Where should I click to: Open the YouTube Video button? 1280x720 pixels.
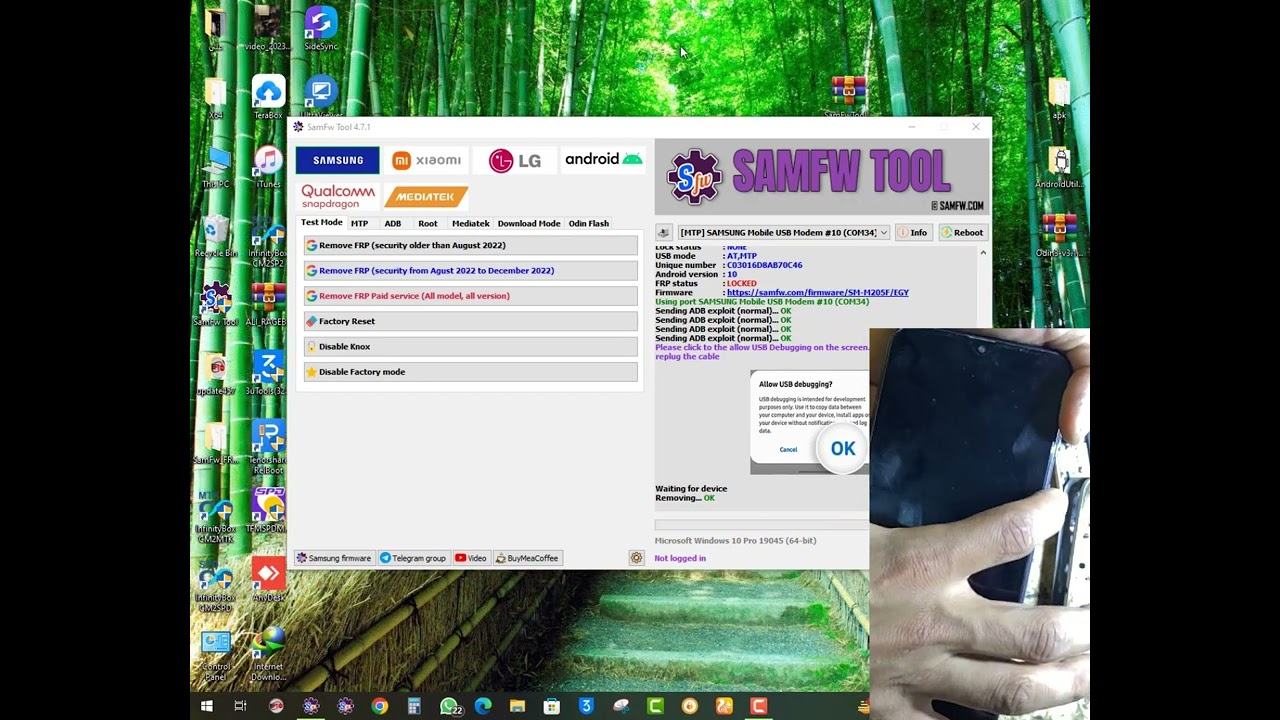tap(471, 558)
